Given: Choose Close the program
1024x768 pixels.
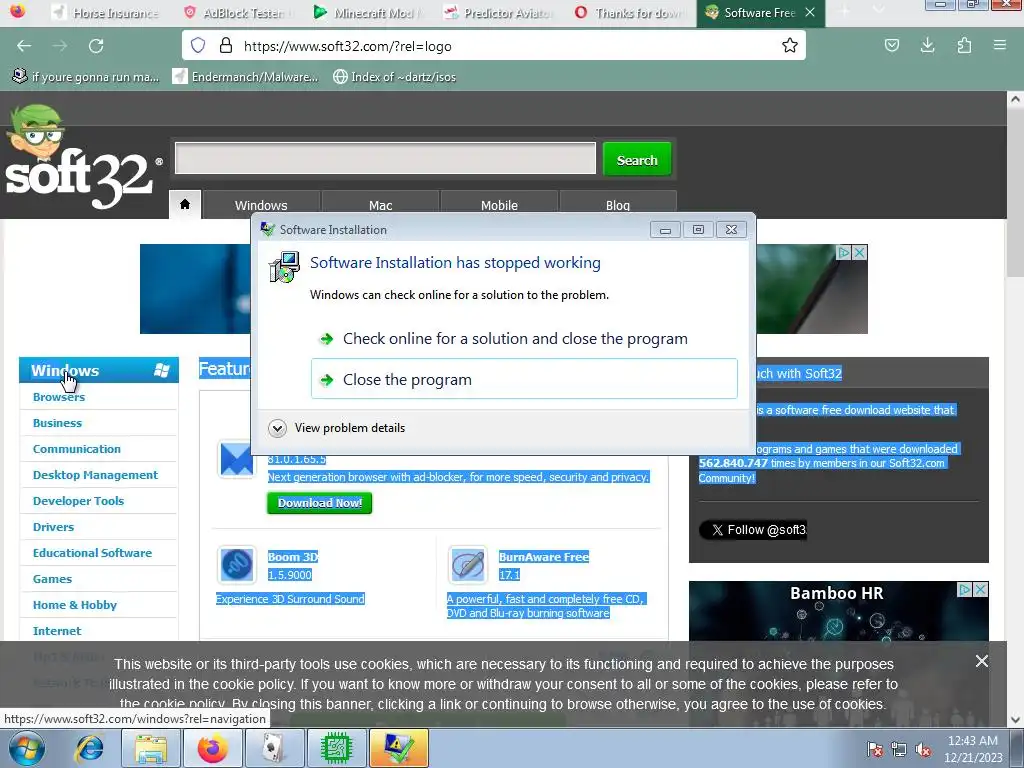Looking at the screenshot, I should coord(524,379).
